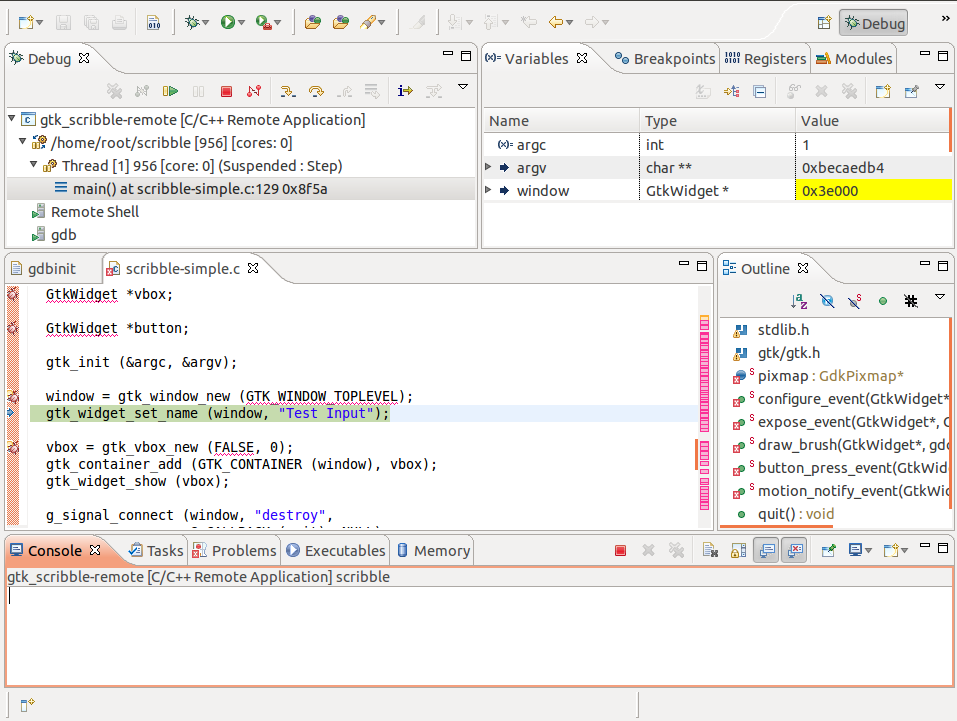
Task: Click the Back navigation arrow
Action: pyautogui.click(x=555, y=23)
